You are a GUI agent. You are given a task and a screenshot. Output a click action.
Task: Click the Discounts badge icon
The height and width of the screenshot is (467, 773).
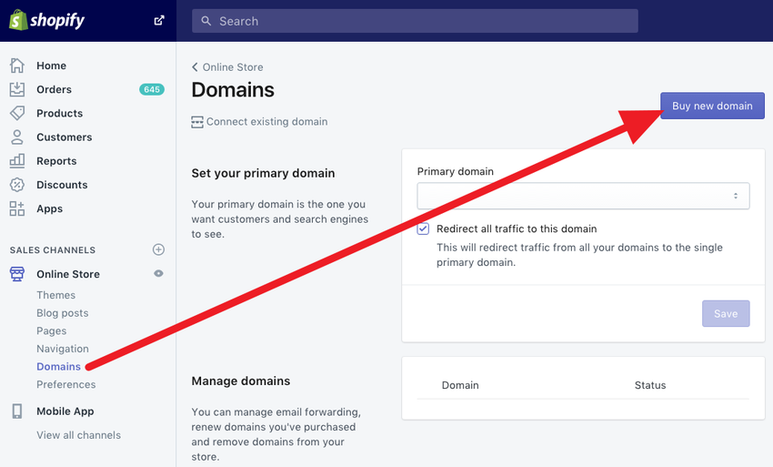point(17,185)
